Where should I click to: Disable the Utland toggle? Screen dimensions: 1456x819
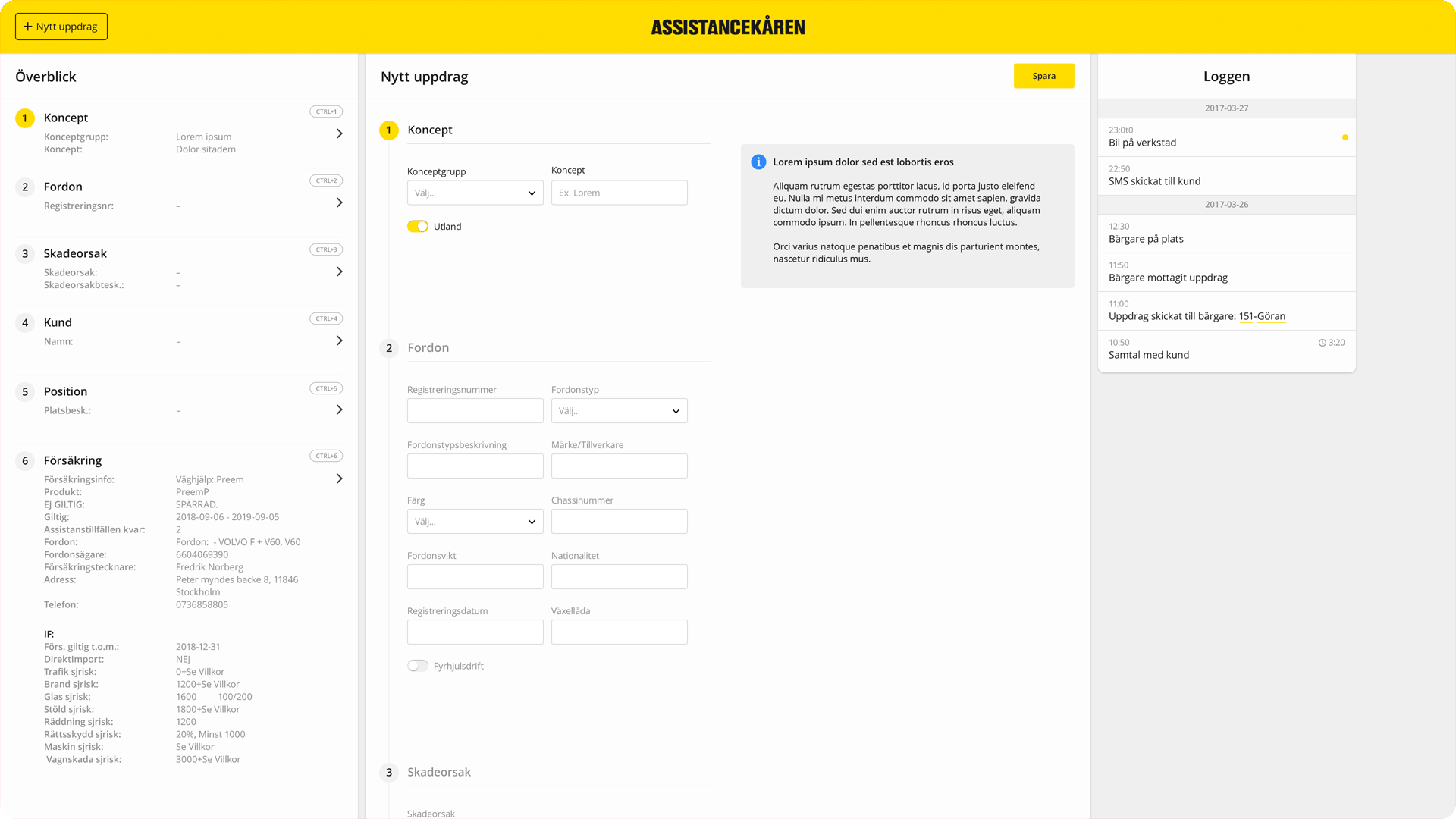click(418, 227)
